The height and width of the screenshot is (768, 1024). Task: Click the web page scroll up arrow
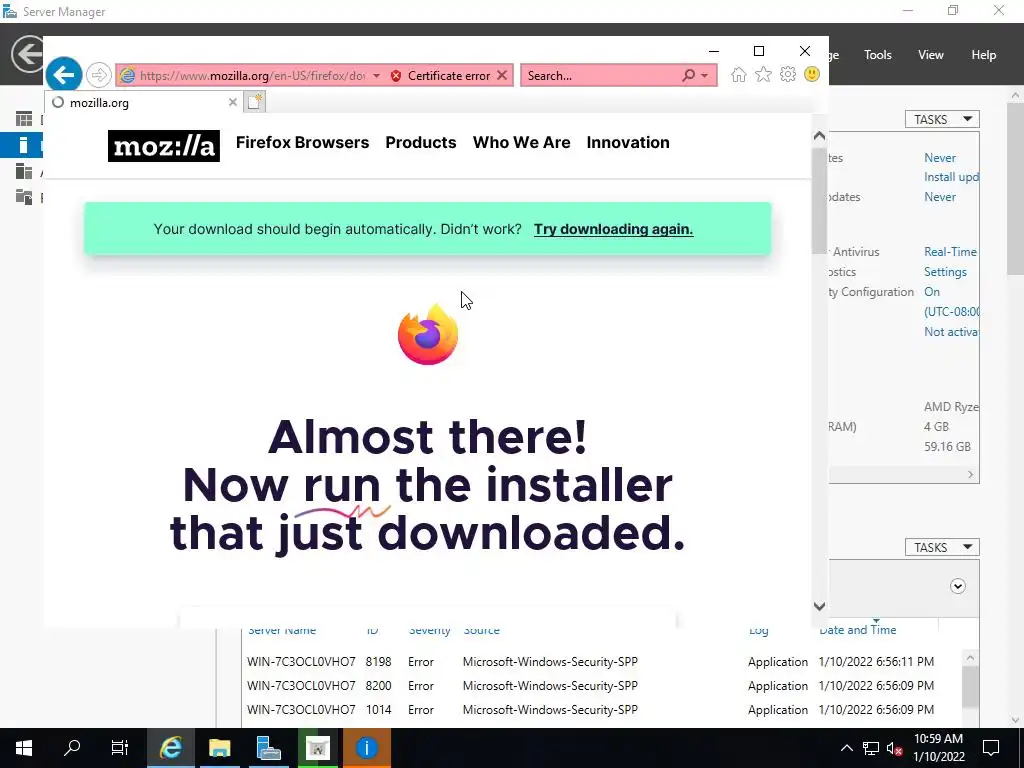click(x=819, y=136)
